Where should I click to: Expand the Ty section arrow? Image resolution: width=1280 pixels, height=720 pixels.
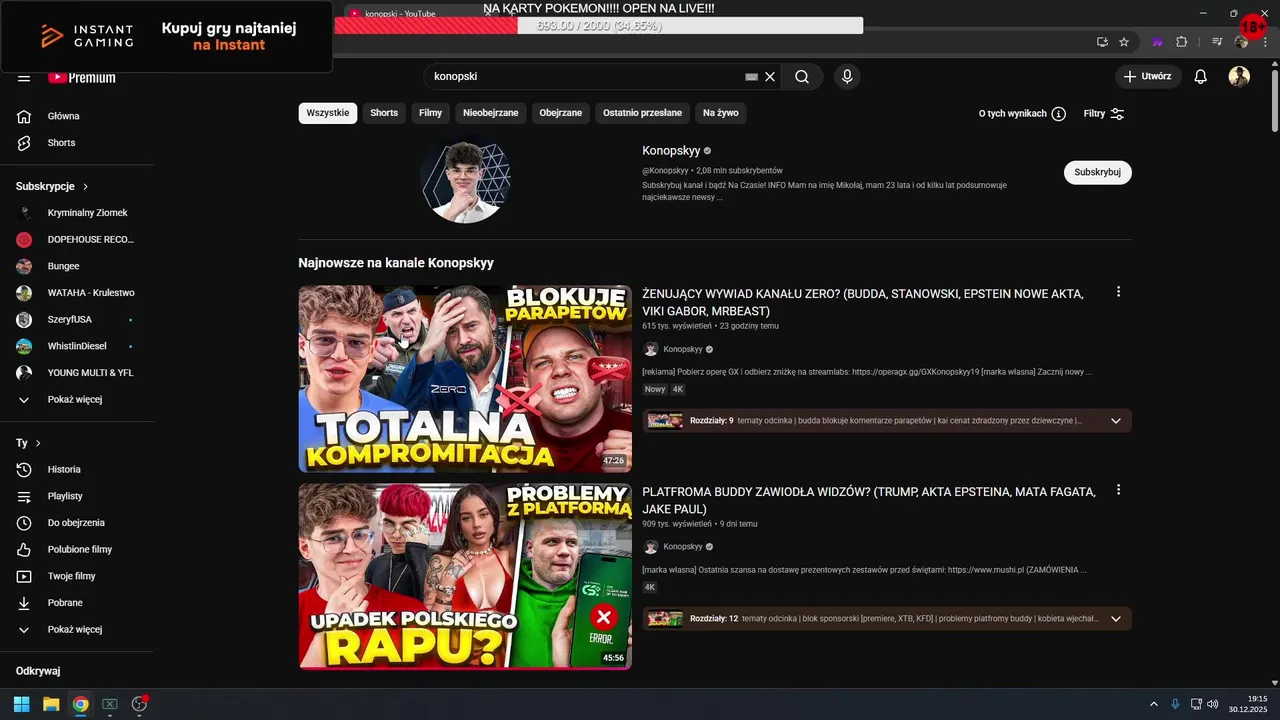click(39, 443)
